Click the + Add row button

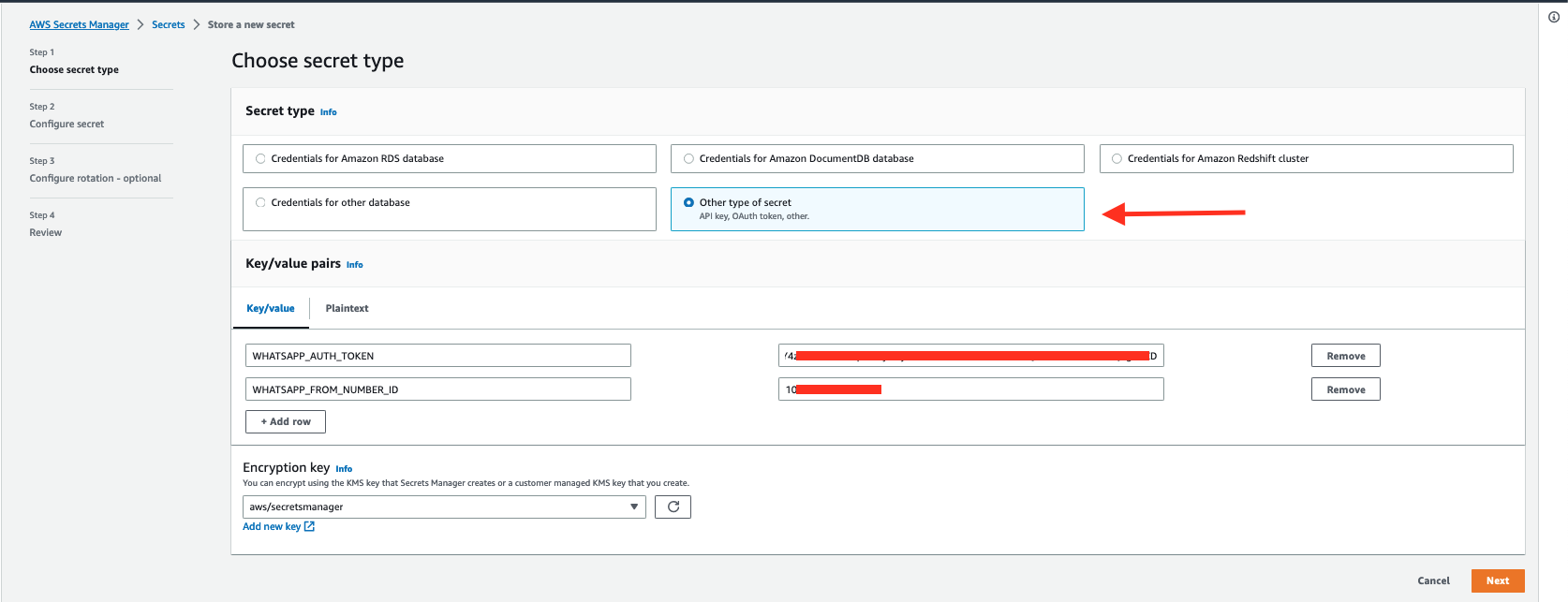(286, 421)
